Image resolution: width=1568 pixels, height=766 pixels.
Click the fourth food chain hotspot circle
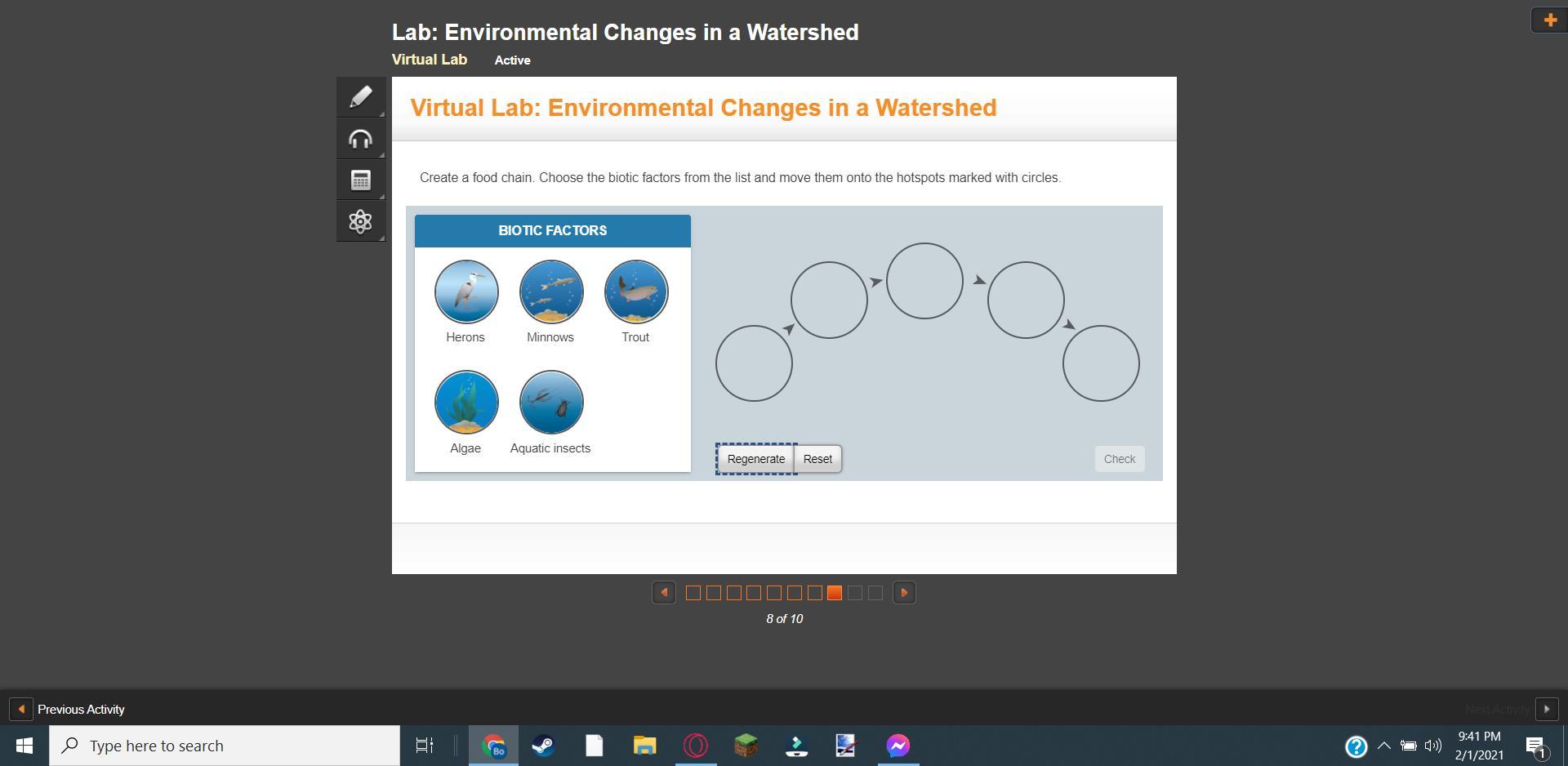click(x=1026, y=300)
